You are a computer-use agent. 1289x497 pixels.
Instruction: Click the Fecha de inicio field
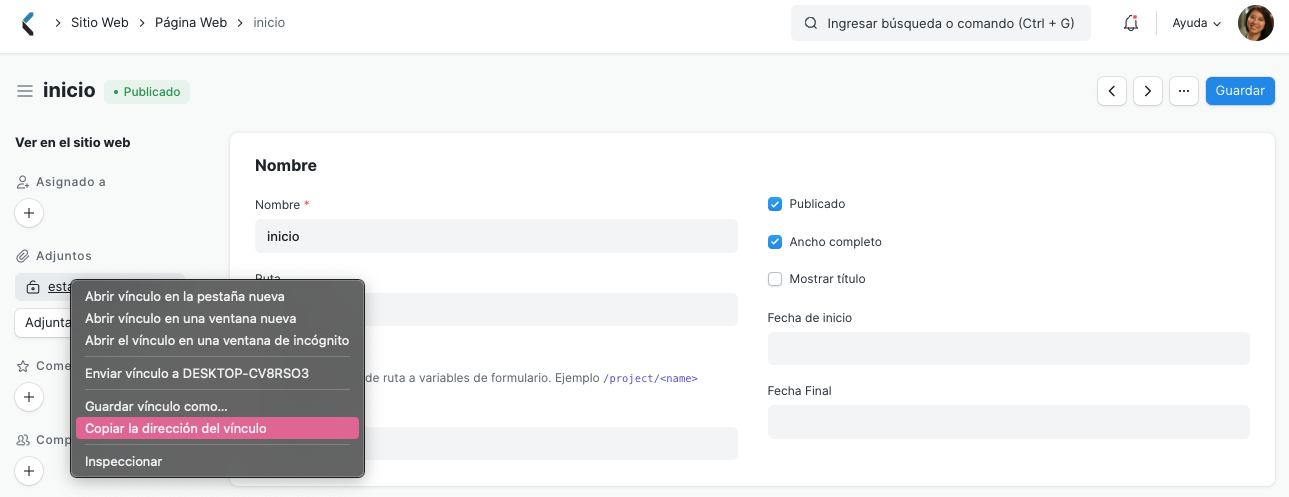coord(1009,349)
